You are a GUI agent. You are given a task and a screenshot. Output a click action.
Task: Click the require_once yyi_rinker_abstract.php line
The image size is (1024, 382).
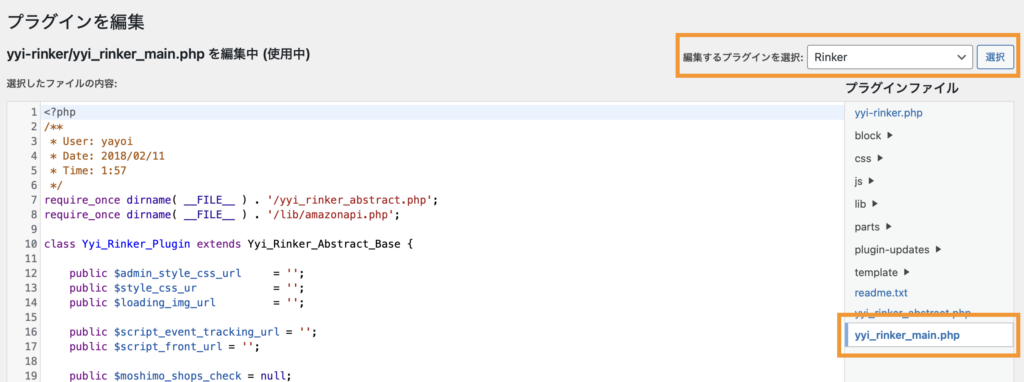(240, 200)
